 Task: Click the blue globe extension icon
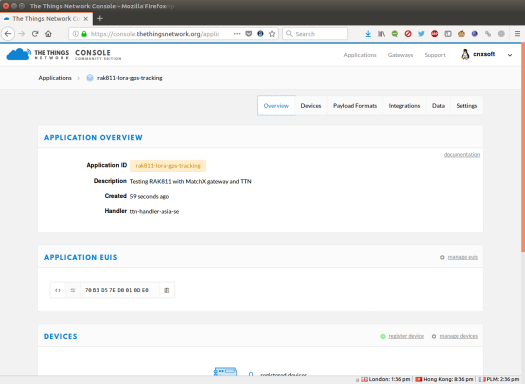pos(474,34)
